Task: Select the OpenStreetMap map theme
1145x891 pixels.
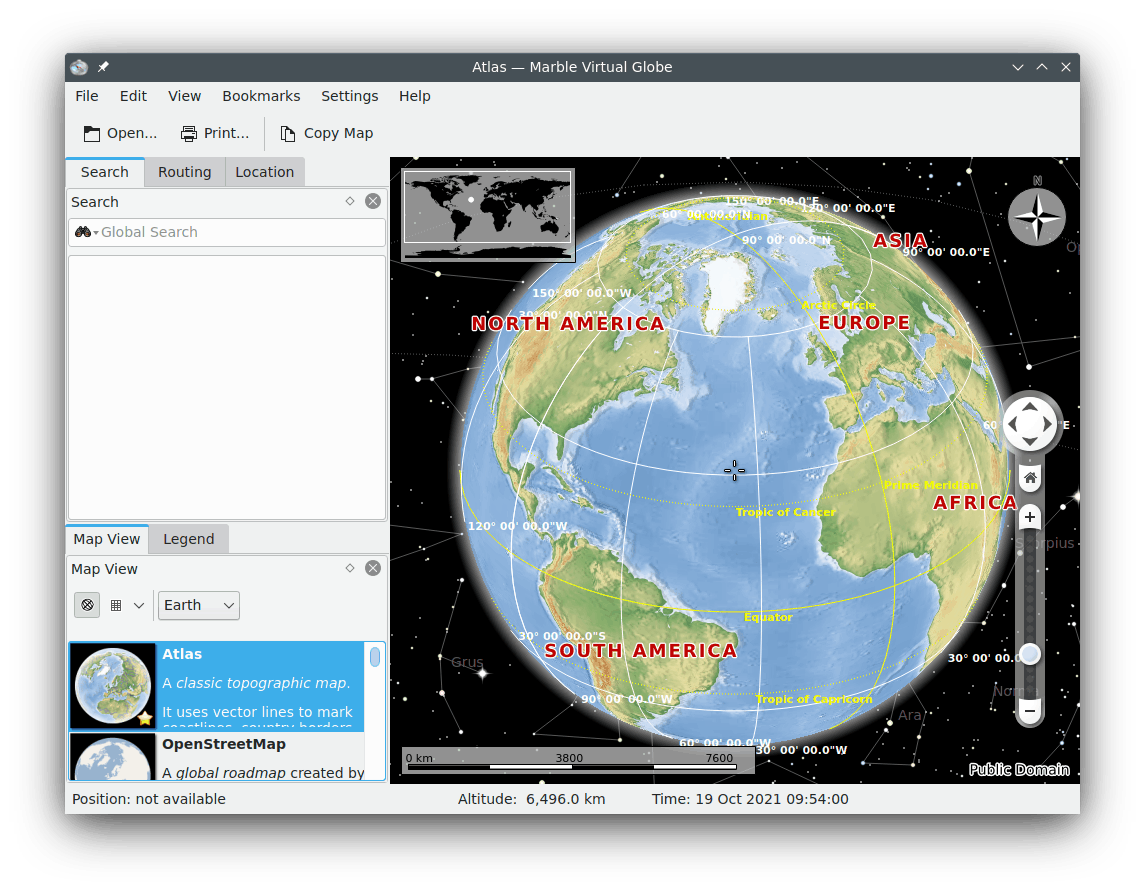Action: 217,756
